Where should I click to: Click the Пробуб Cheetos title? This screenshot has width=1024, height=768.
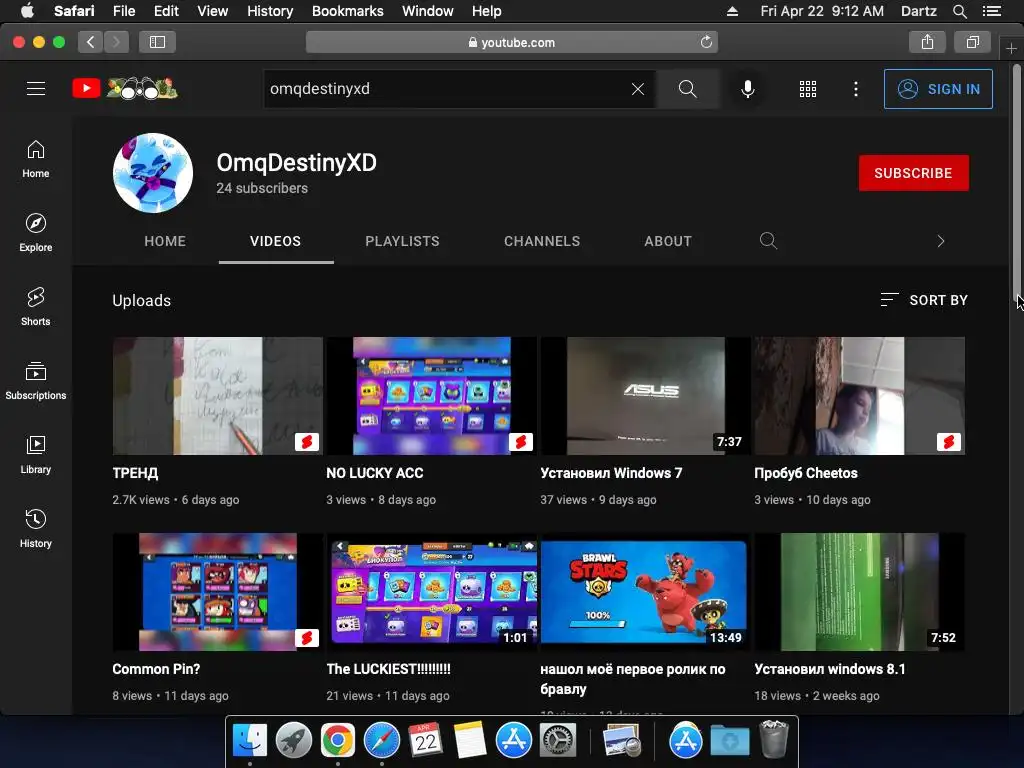tap(806, 473)
